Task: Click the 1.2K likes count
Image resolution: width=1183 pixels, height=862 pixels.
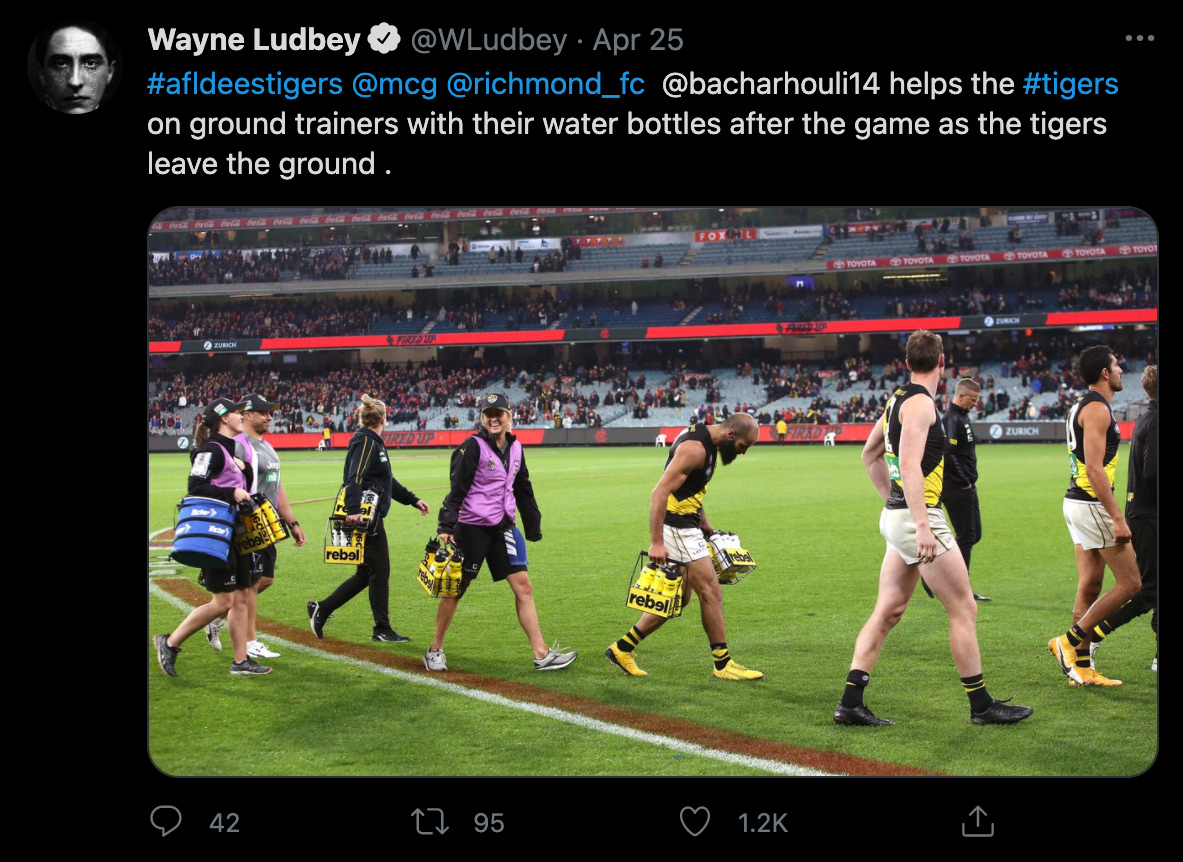Action: (763, 823)
